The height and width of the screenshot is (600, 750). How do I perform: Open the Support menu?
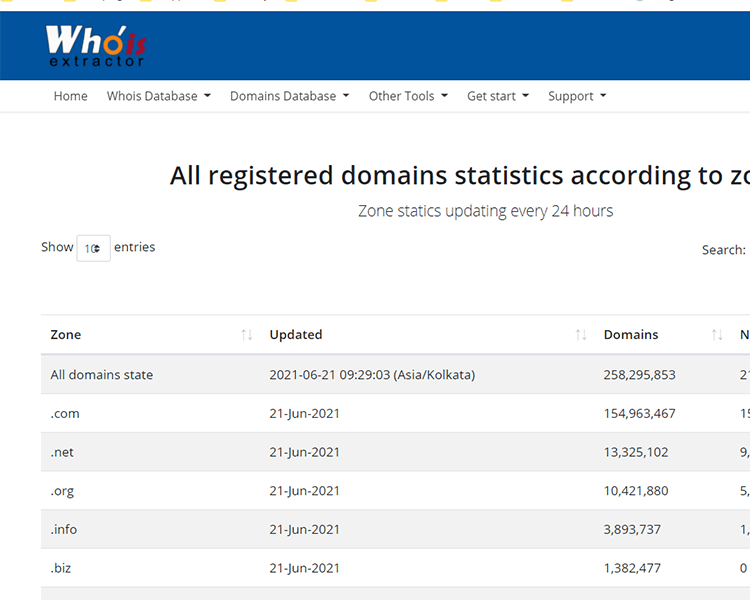[x=577, y=96]
